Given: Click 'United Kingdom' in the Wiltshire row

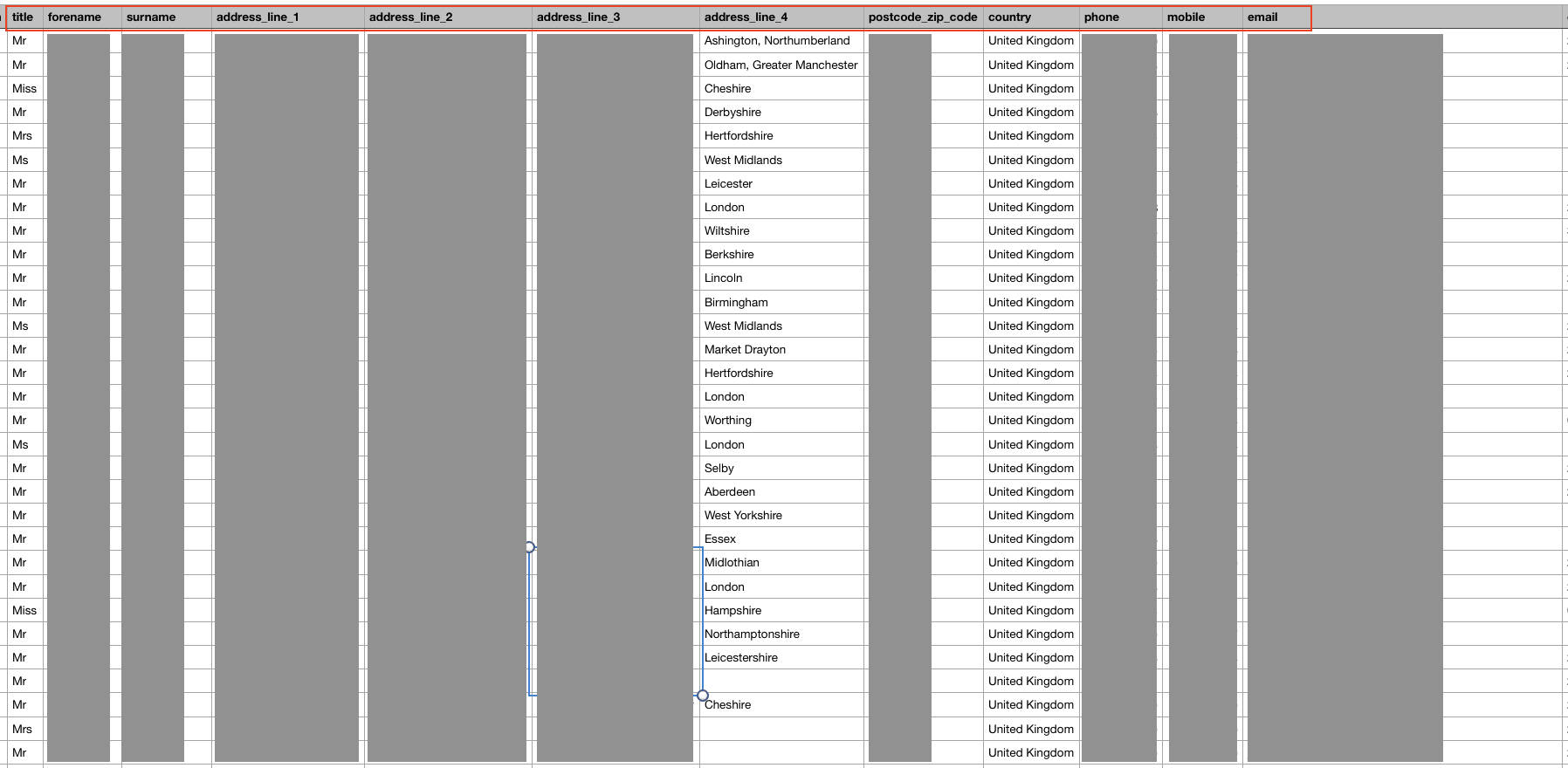Looking at the screenshot, I should (x=1031, y=230).
